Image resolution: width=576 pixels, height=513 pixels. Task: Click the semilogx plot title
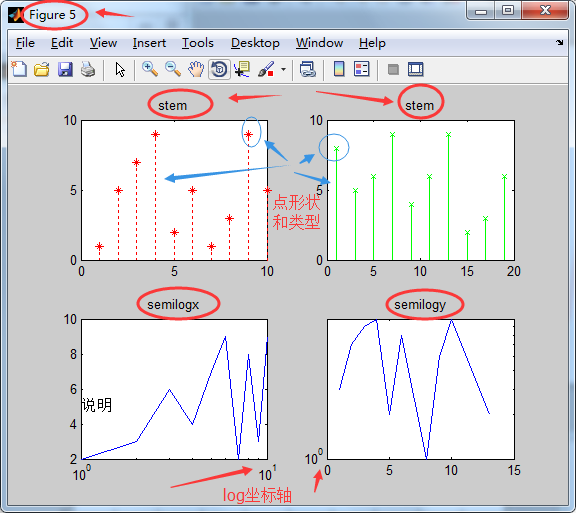173,305
